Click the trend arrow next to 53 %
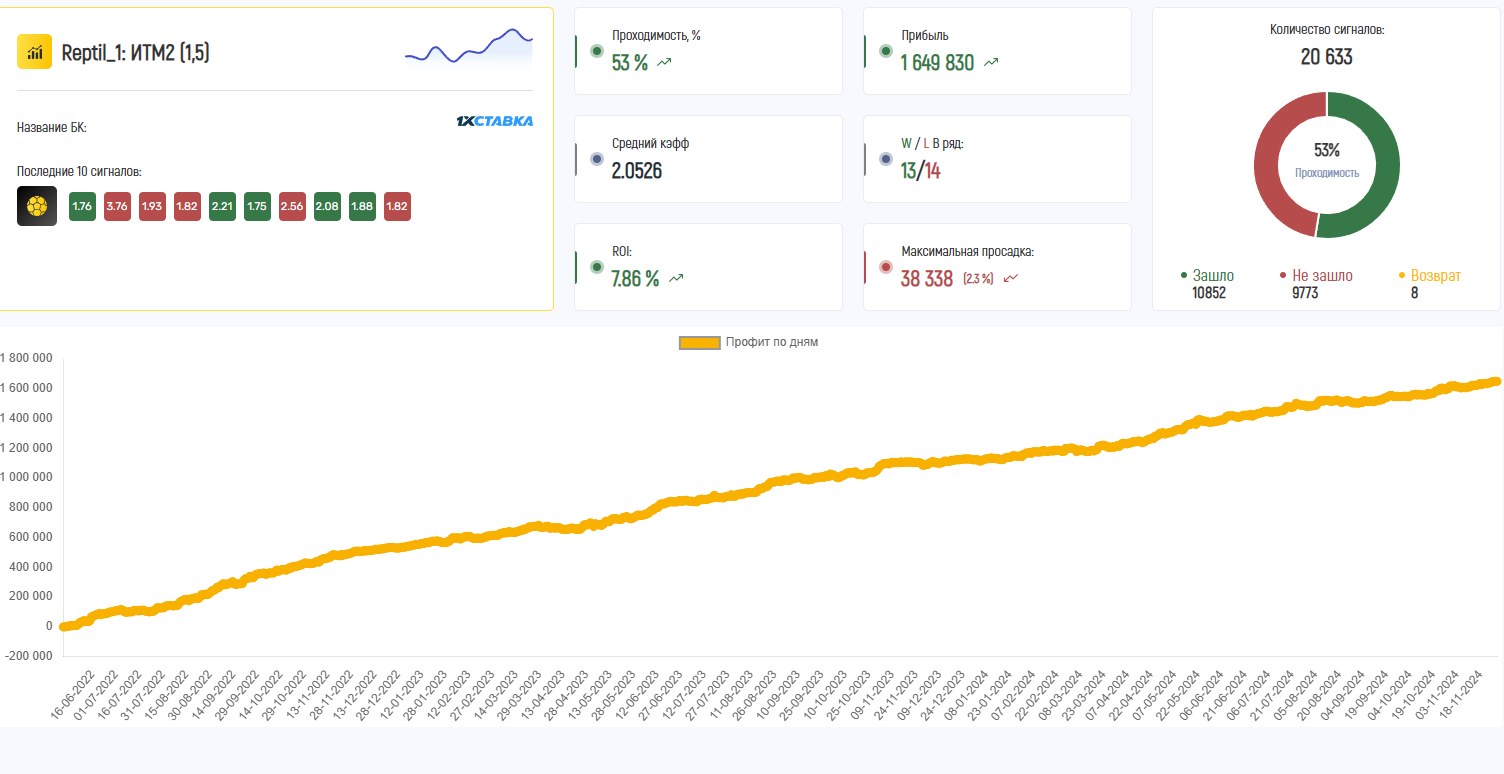 [x=665, y=63]
